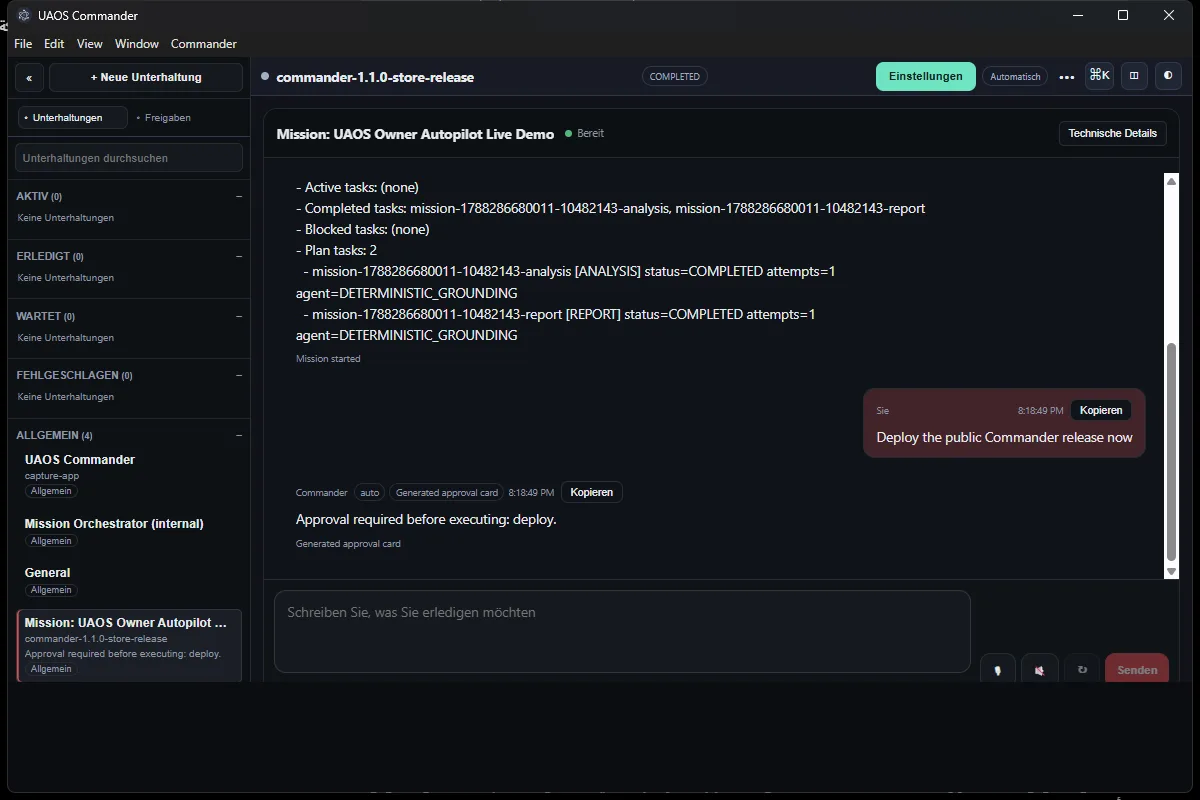This screenshot has height=800, width=1200.
Task: Click the chat scrollbar thumb
Action: click(x=1172, y=452)
